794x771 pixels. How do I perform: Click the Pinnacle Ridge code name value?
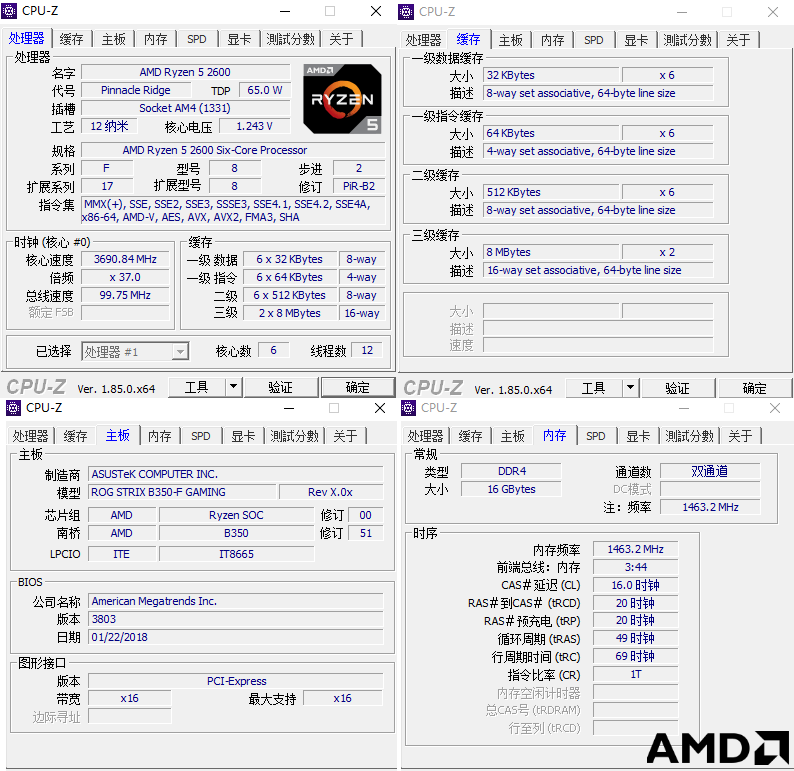click(136, 90)
